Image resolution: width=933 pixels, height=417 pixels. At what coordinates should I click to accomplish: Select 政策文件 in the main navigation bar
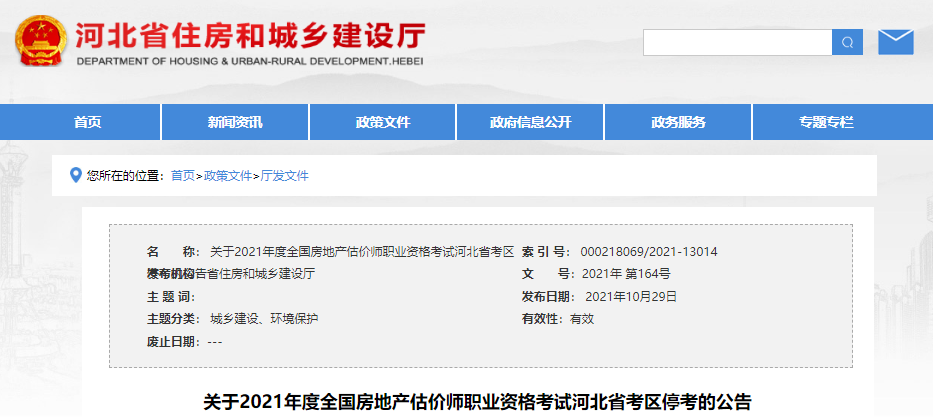click(383, 122)
